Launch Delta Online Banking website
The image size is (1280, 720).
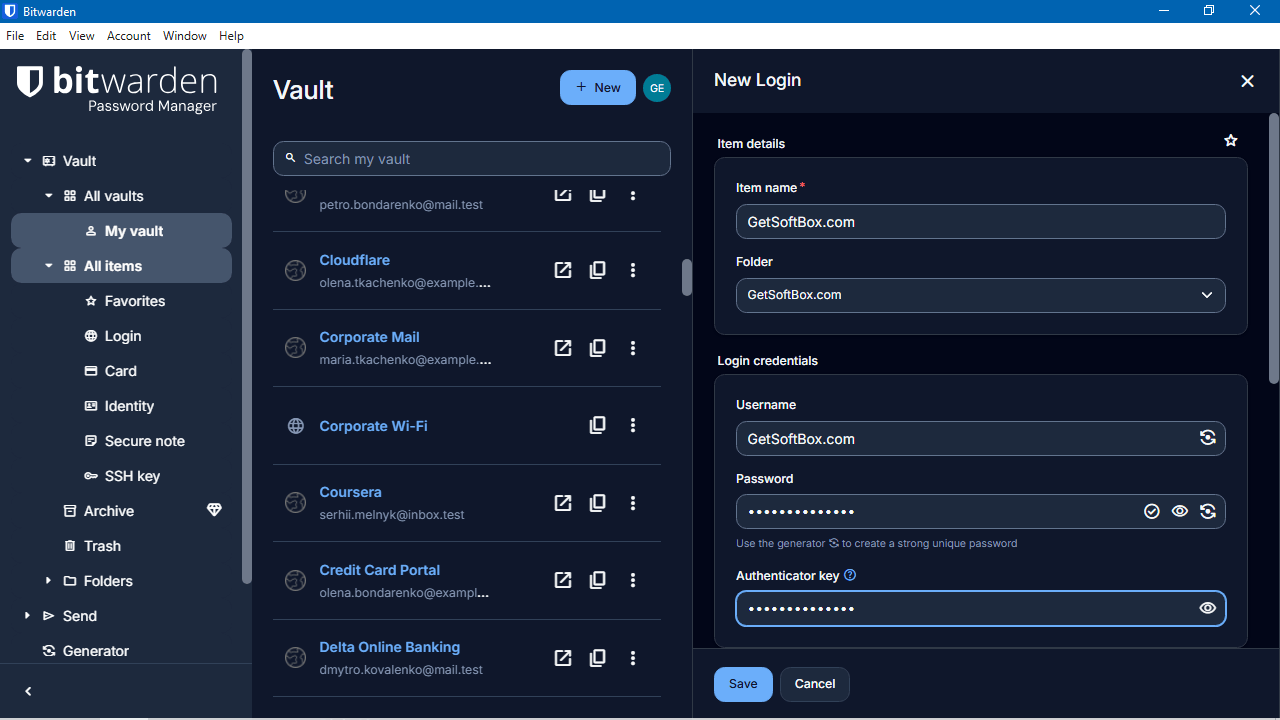click(563, 658)
